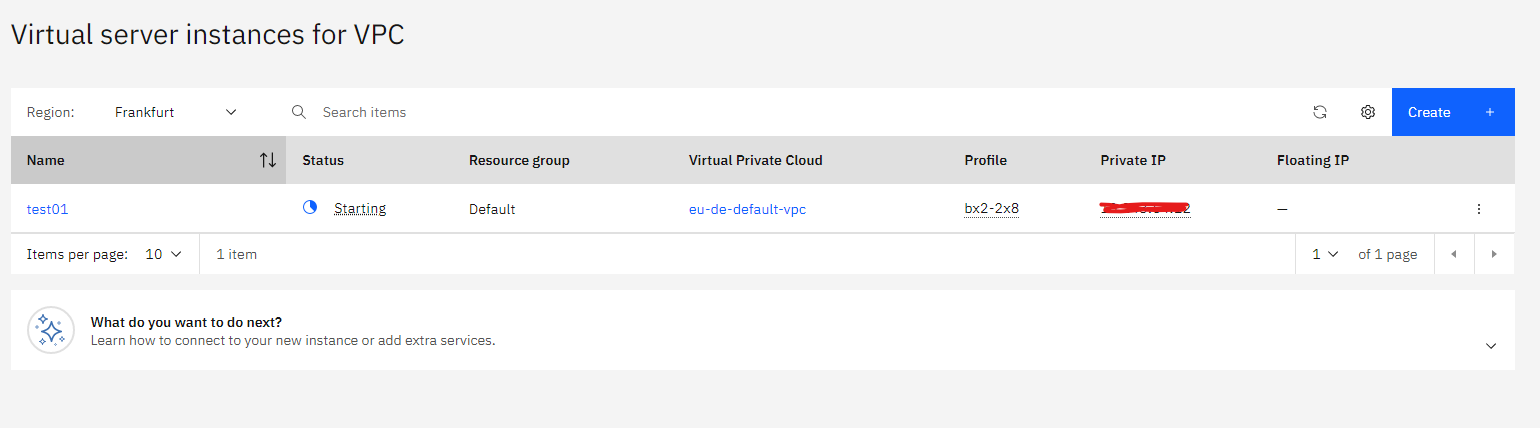This screenshot has width=1540, height=428.
Task: Open the test01 instance link
Action: click(x=47, y=209)
